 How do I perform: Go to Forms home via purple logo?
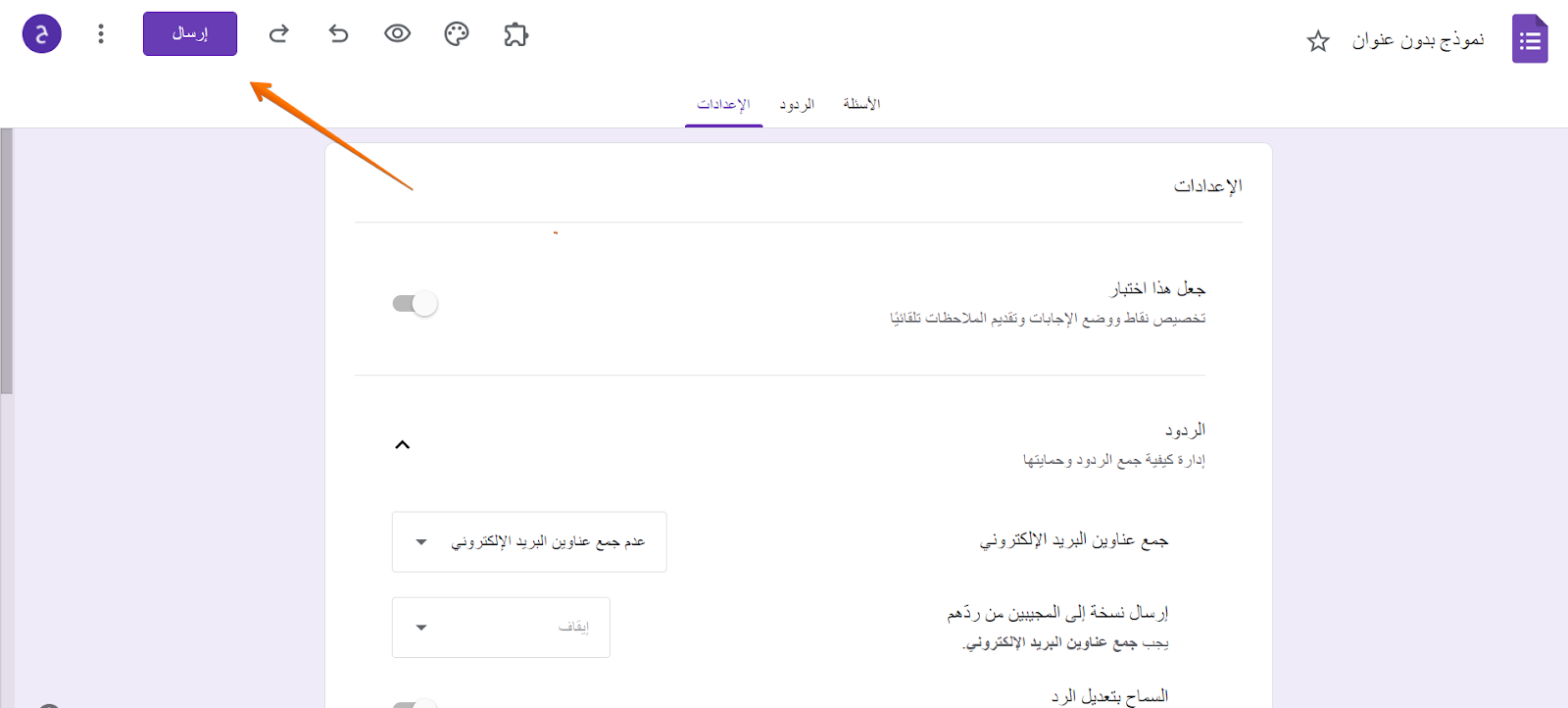pyautogui.click(x=1530, y=39)
